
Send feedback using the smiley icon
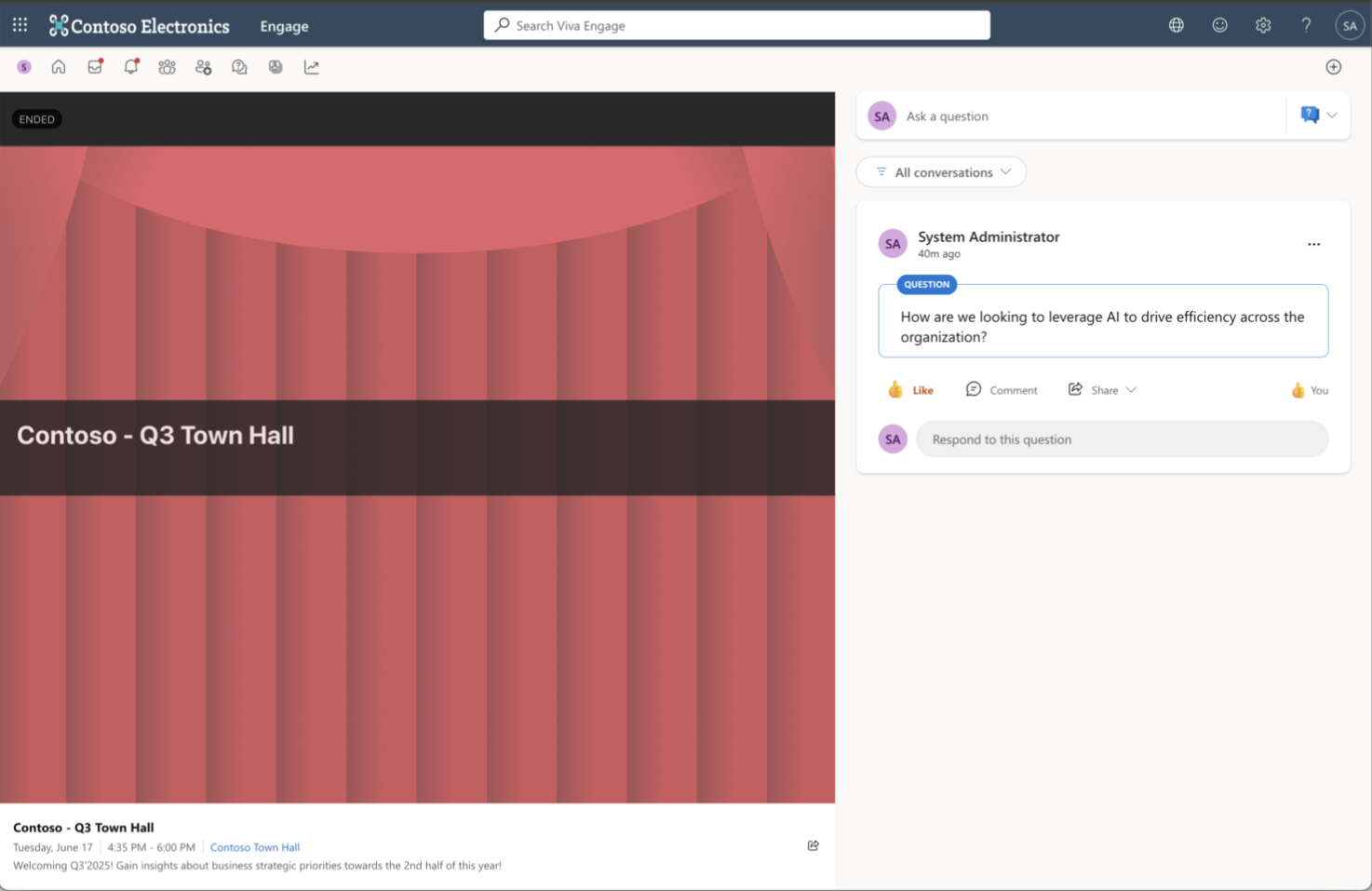(x=1219, y=24)
